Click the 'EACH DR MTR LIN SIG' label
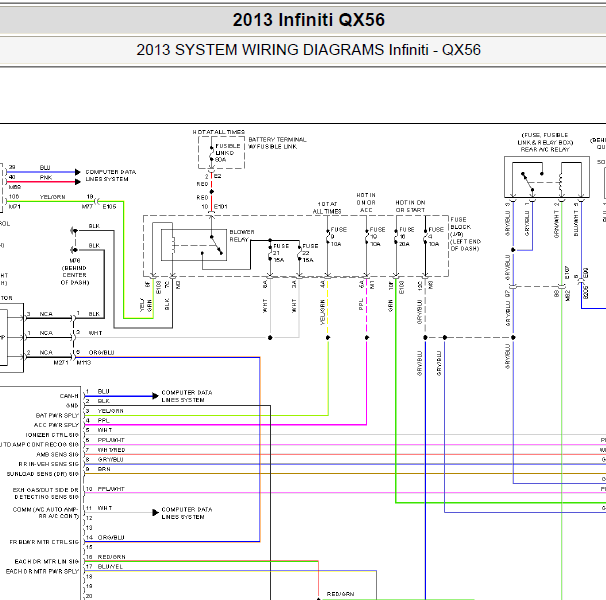 click(47, 561)
